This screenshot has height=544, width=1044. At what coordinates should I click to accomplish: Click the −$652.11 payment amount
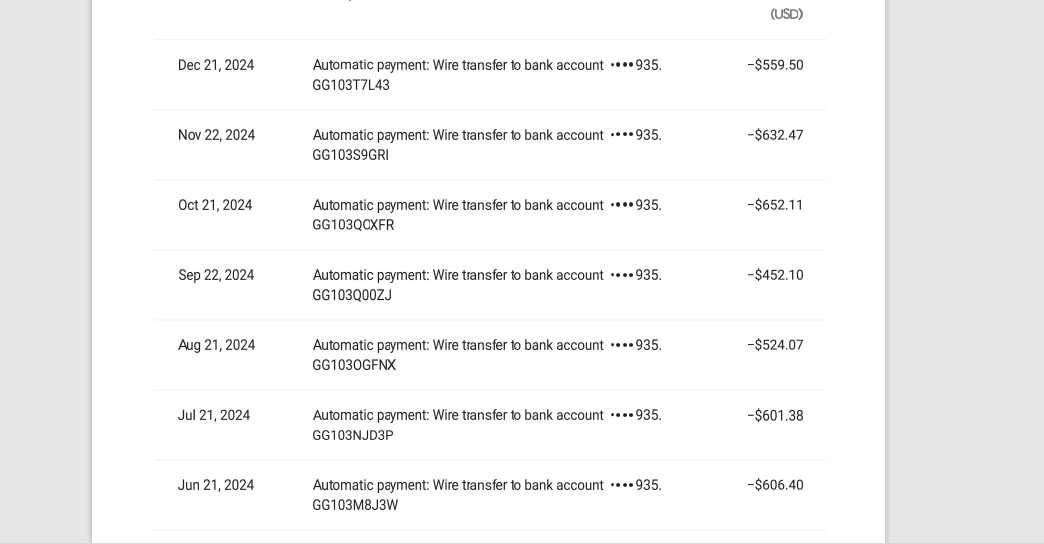point(775,205)
